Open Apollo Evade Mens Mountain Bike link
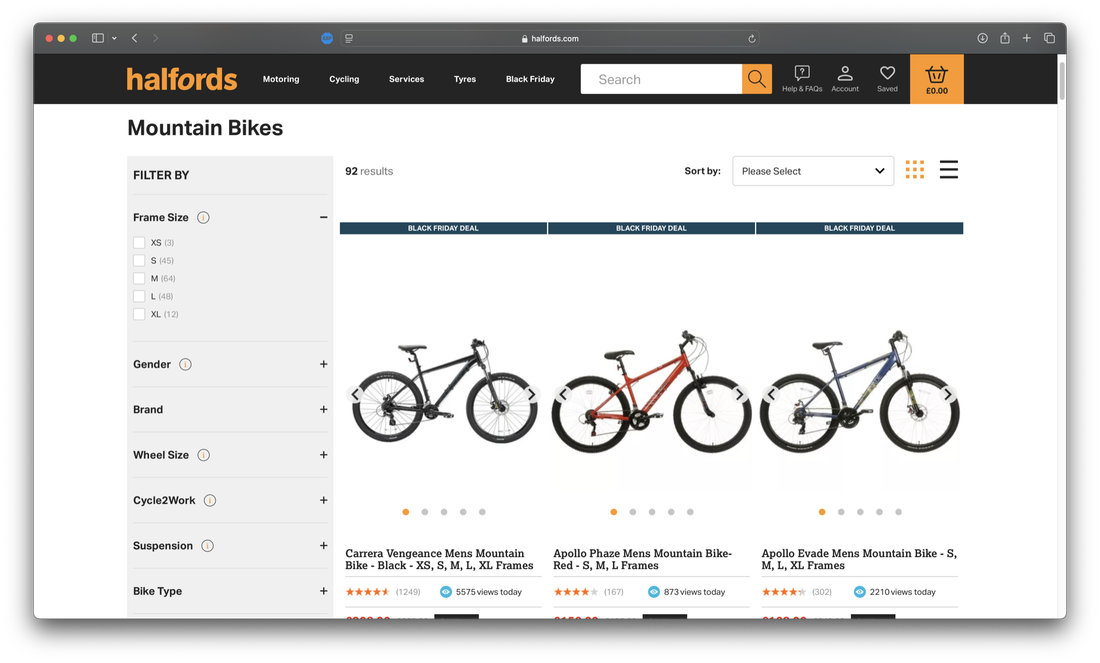 tap(859, 559)
